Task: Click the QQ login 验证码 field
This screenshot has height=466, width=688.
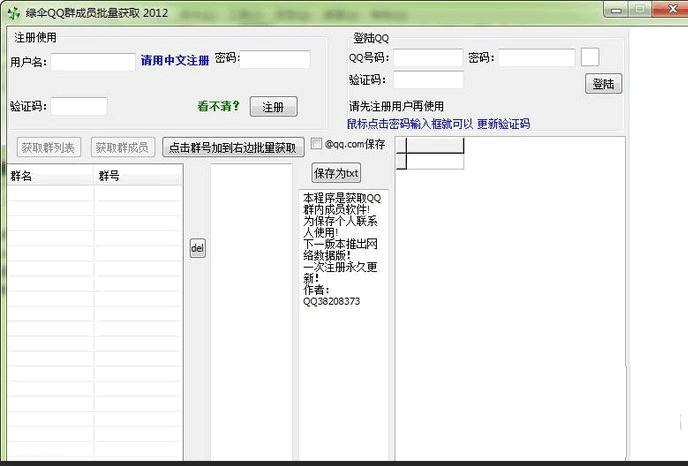Action: [x=428, y=80]
